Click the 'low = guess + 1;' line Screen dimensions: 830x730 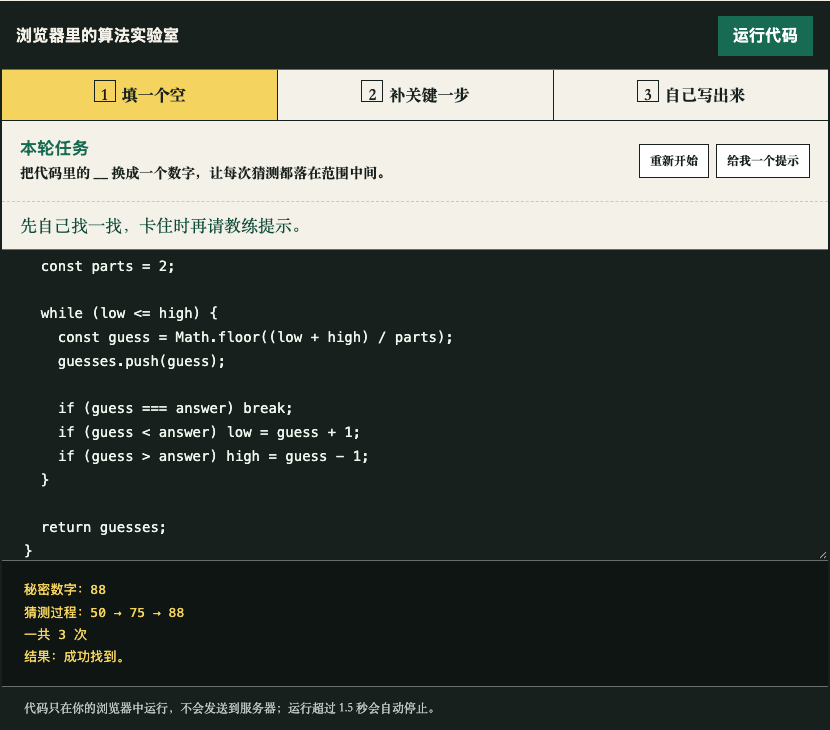tap(209, 432)
